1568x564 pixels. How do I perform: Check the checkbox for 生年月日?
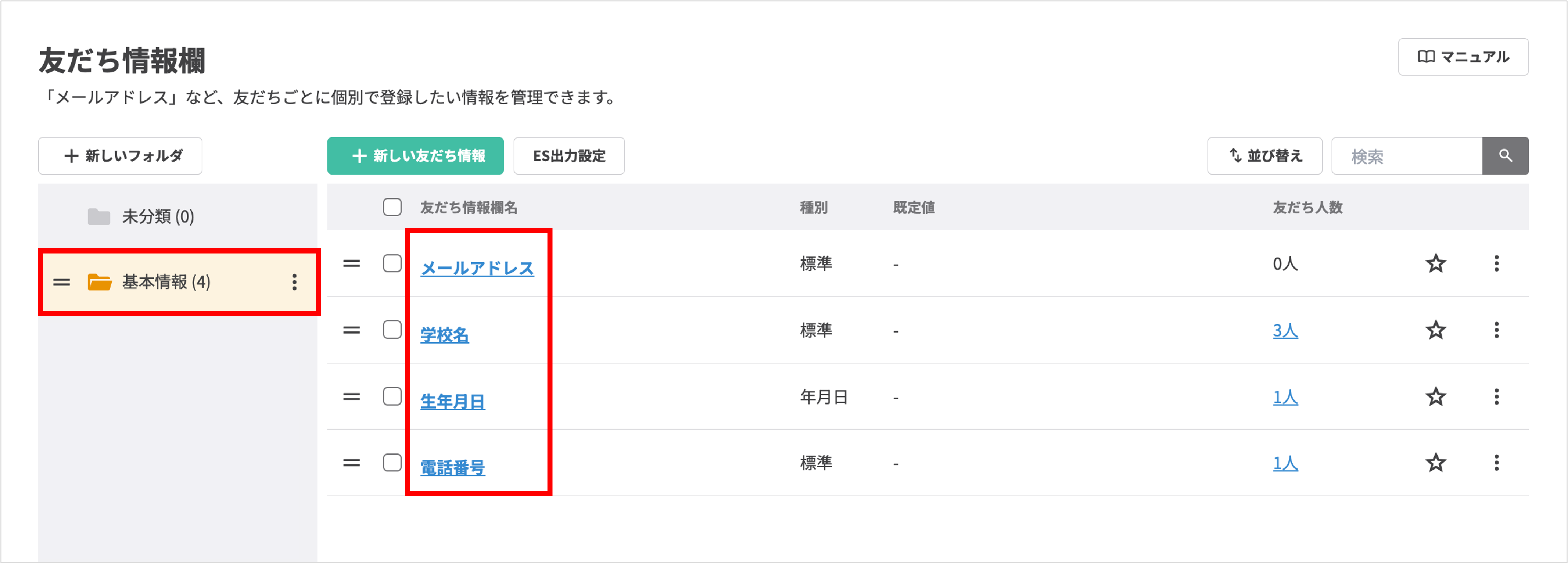391,397
